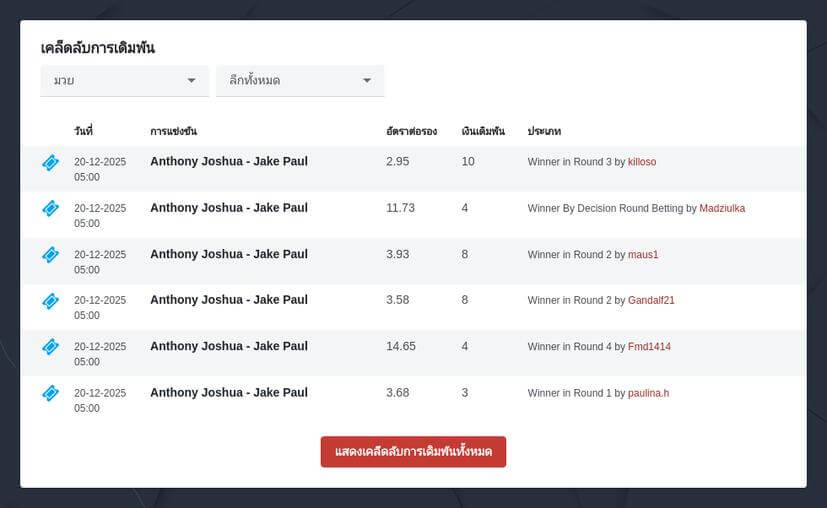Select the Joshua - Jake Paul match at odds 14.65
This screenshot has width=827, height=508.
(229, 346)
